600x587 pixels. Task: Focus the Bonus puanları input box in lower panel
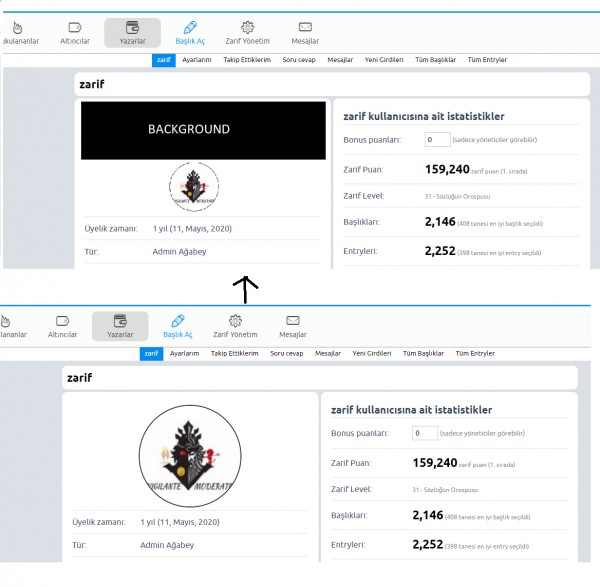point(424,433)
